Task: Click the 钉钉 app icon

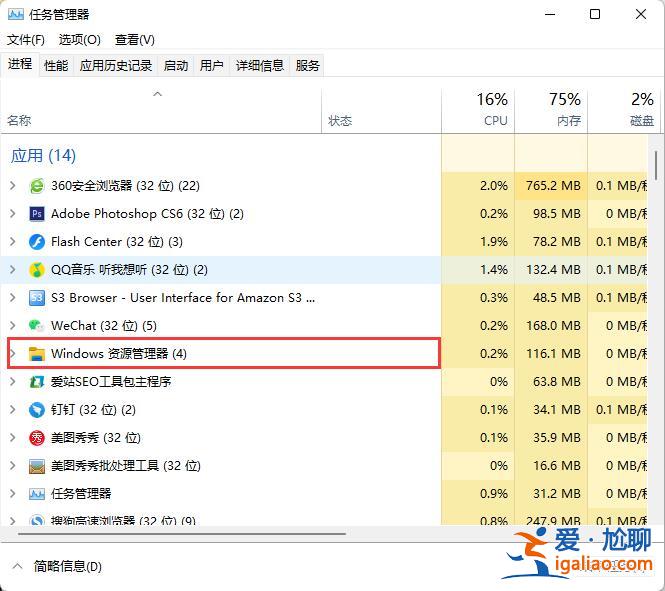Action: [37, 410]
